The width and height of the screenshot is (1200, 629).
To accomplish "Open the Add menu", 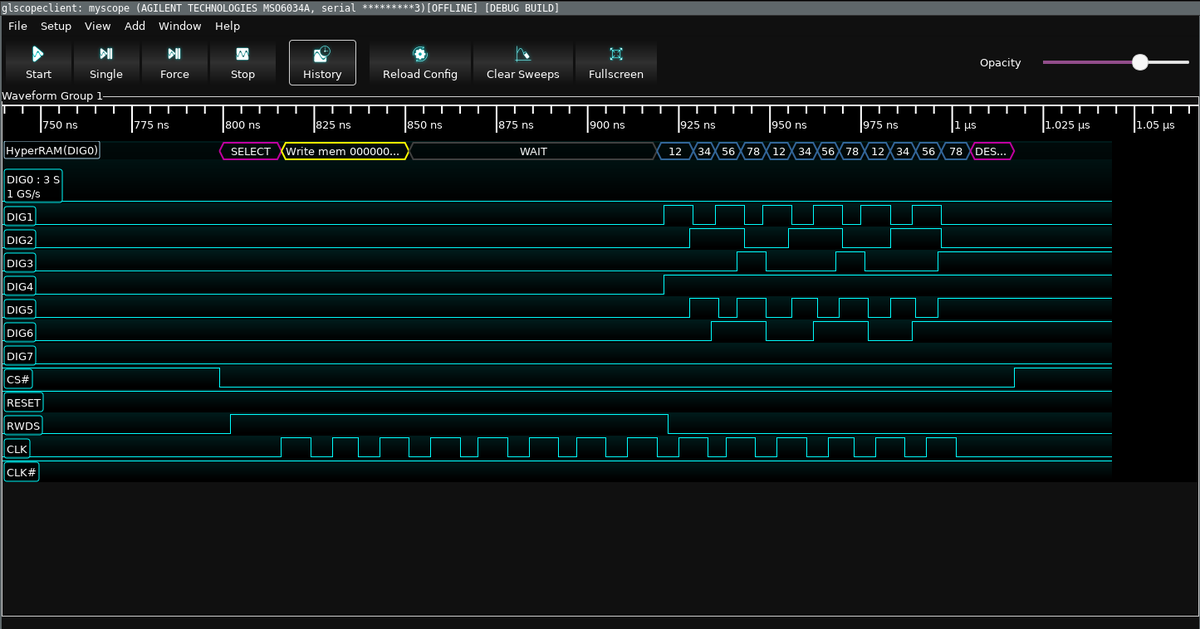I will click(x=135, y=26).
